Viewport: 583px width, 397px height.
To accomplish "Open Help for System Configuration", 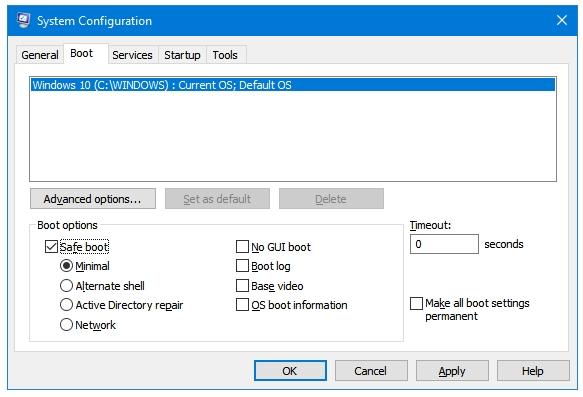I will [x=533, y=371].
